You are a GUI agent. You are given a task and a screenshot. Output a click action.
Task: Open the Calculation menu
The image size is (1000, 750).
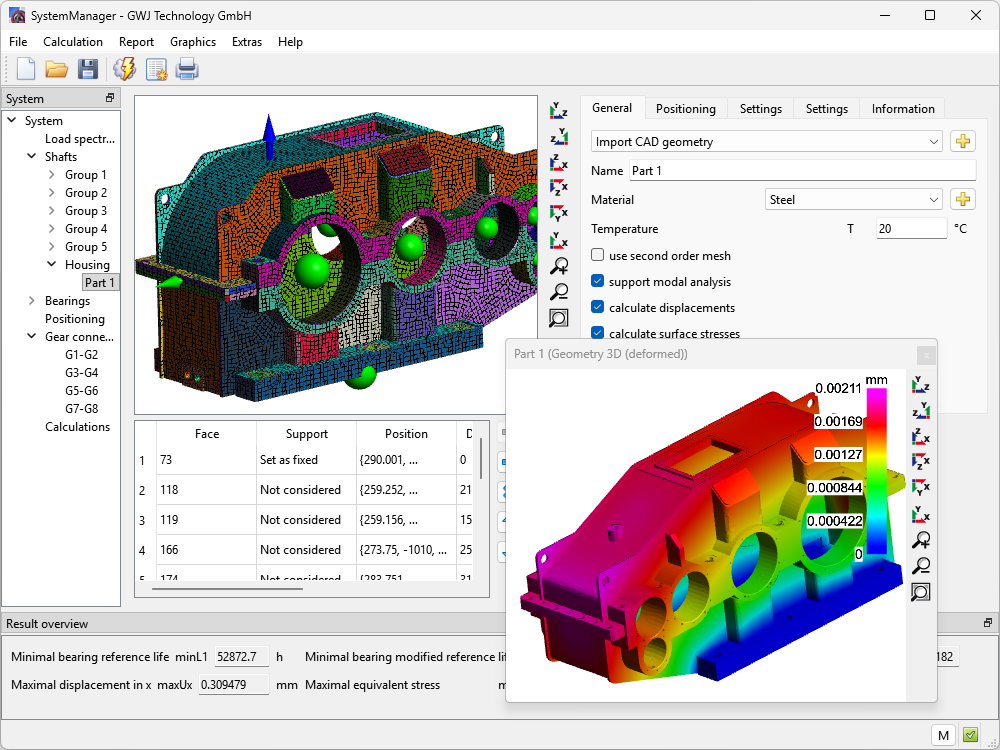pos(73,42)
